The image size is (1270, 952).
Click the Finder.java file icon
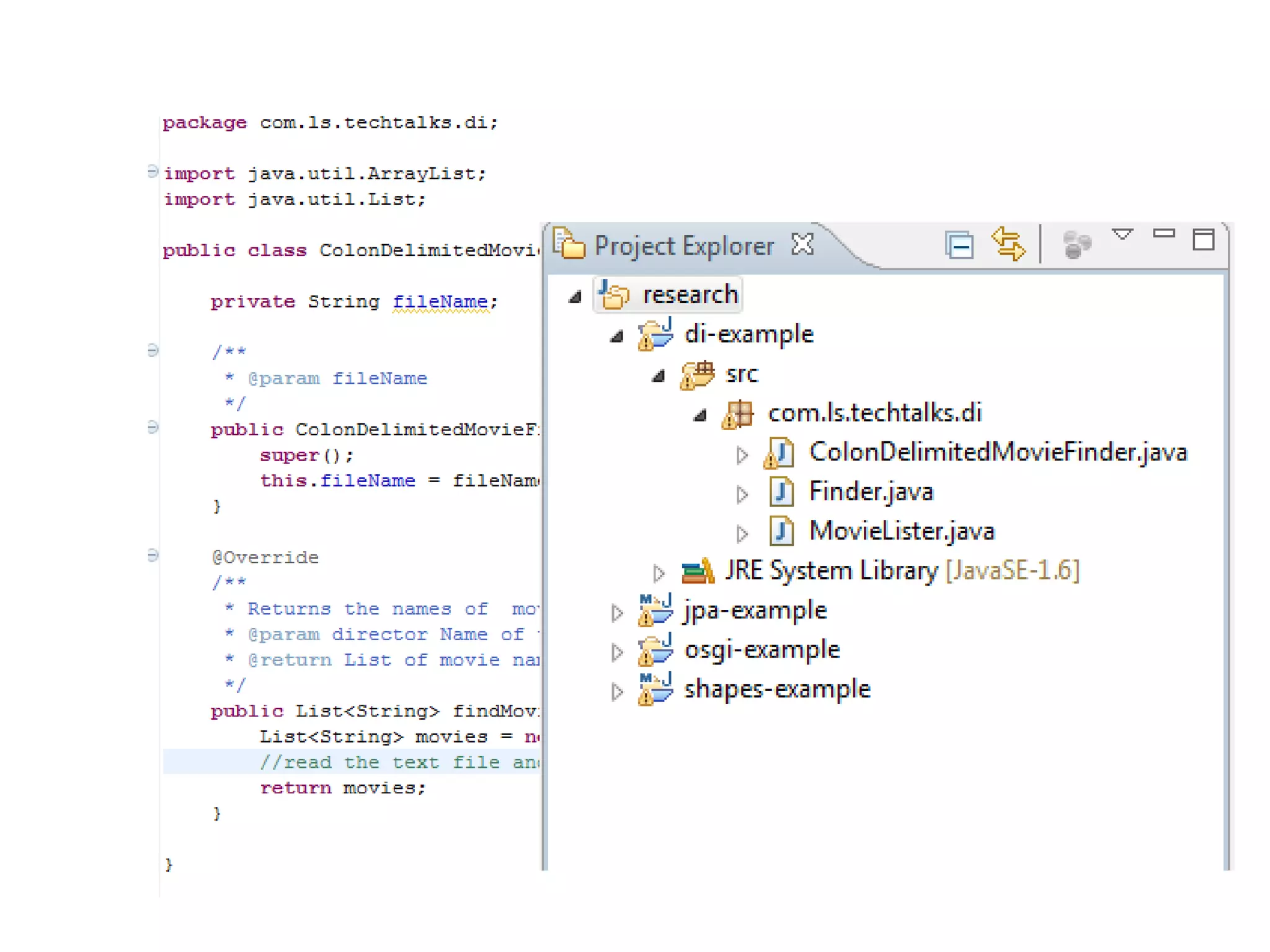[x=781, y=493]
